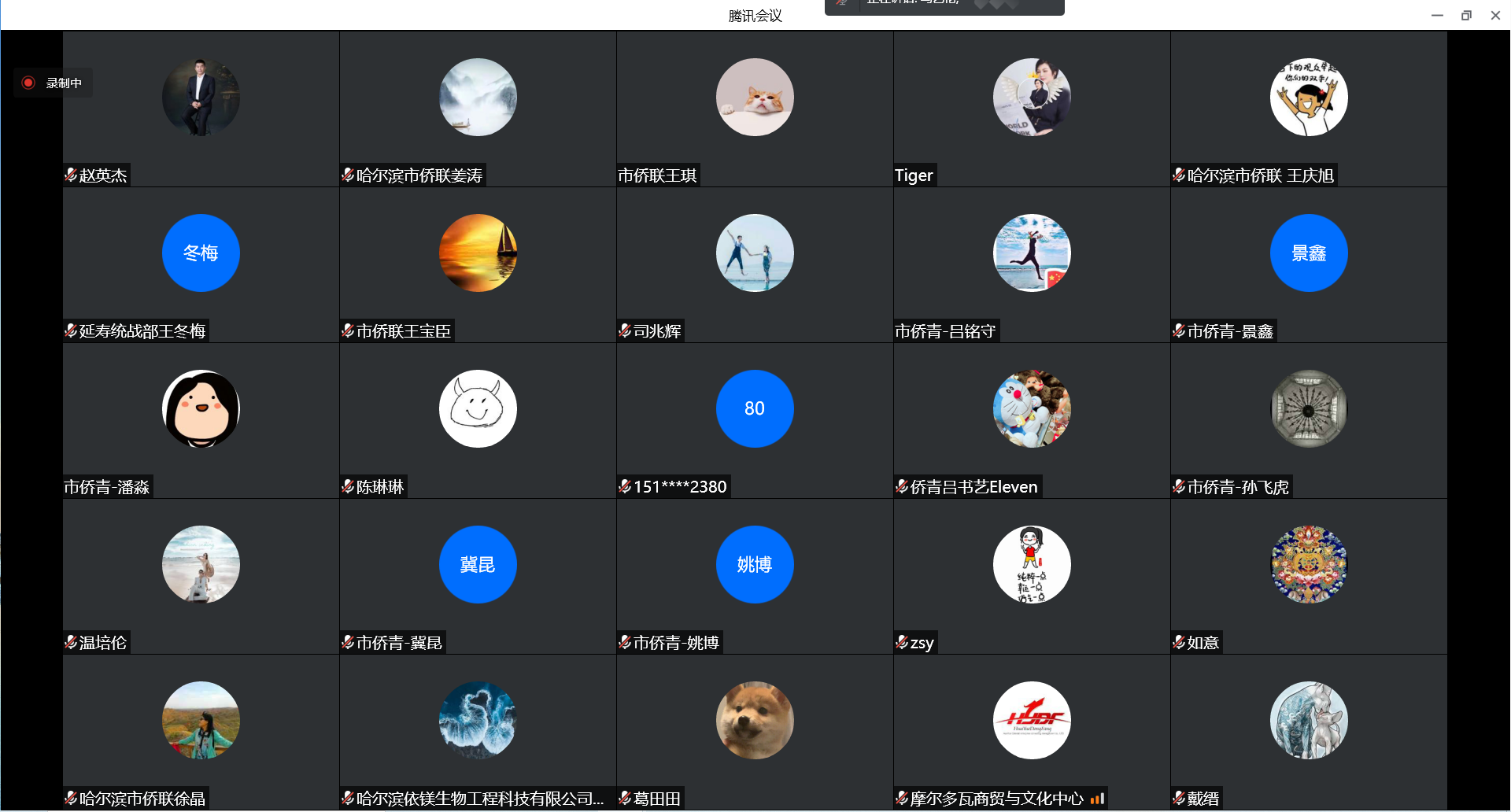Click the blue 冬梅 avatar circle
1511x812 pixels.
(201, 253)
